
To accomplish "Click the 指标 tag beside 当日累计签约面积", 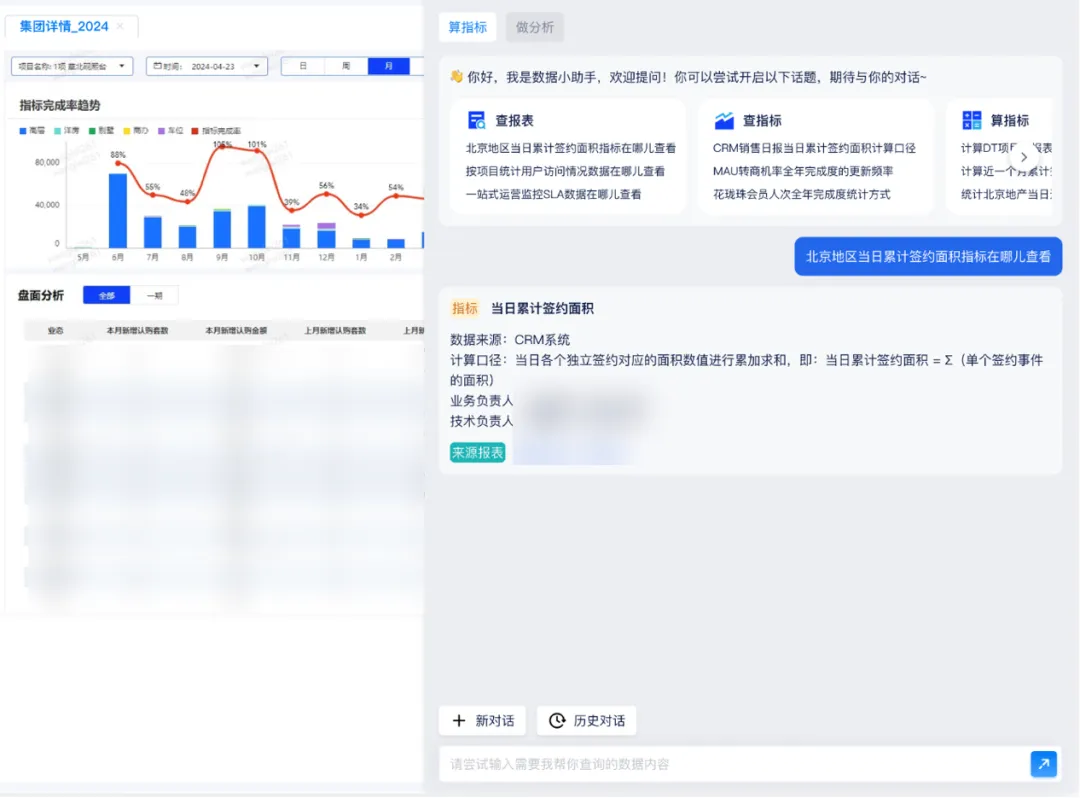I will click(x=465, y=308).
